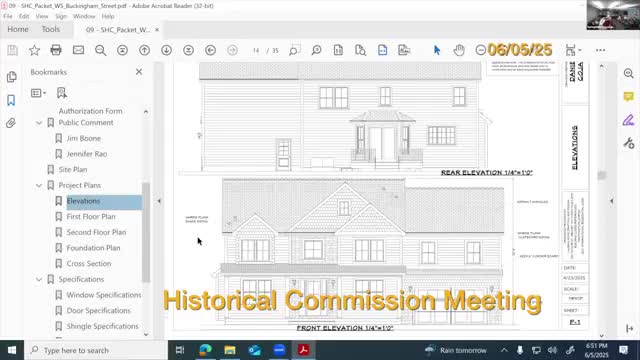Close the SHC_Packet document tab

click(157, 30)
